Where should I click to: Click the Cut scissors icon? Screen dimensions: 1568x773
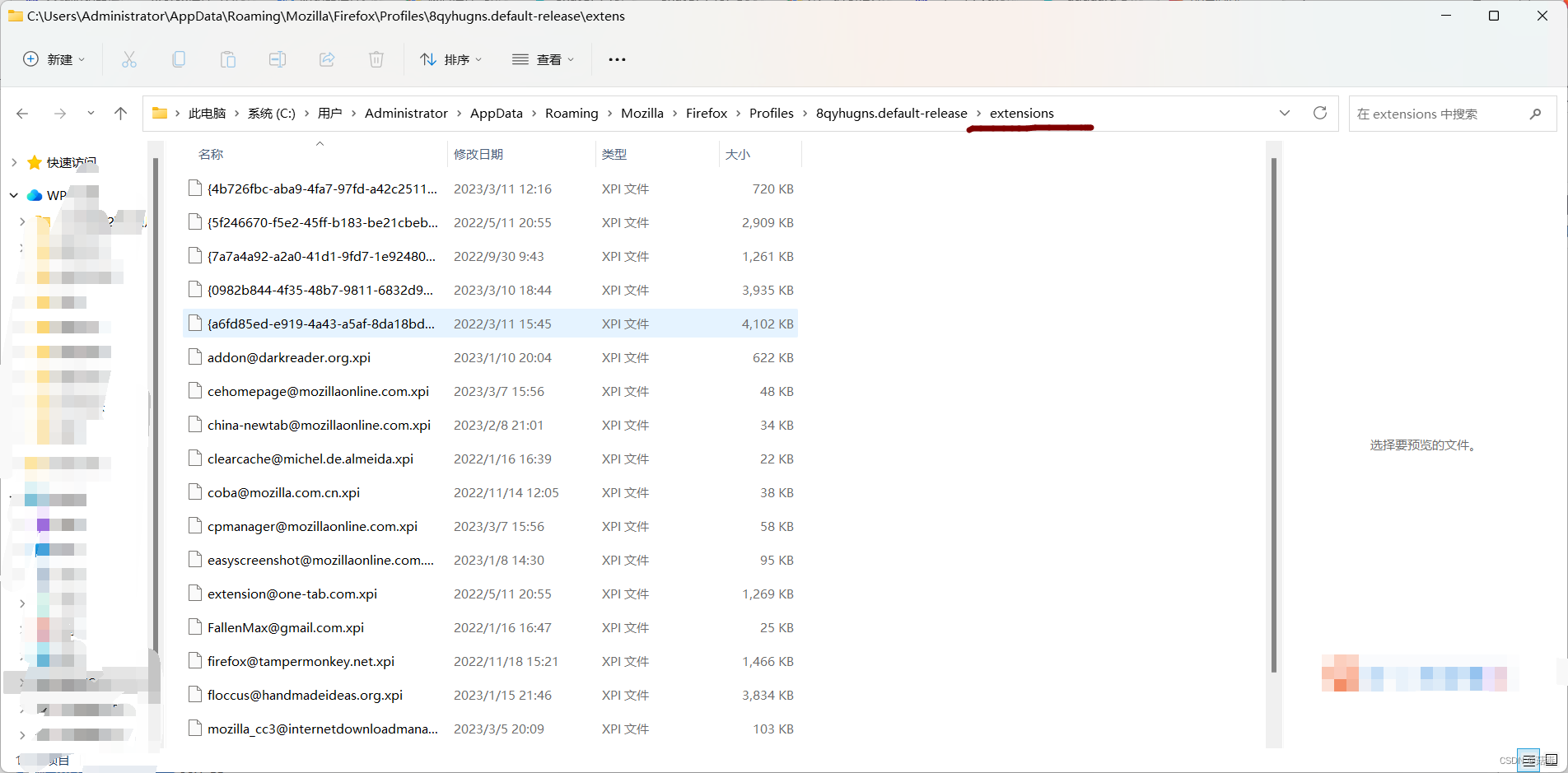[129, 59]
